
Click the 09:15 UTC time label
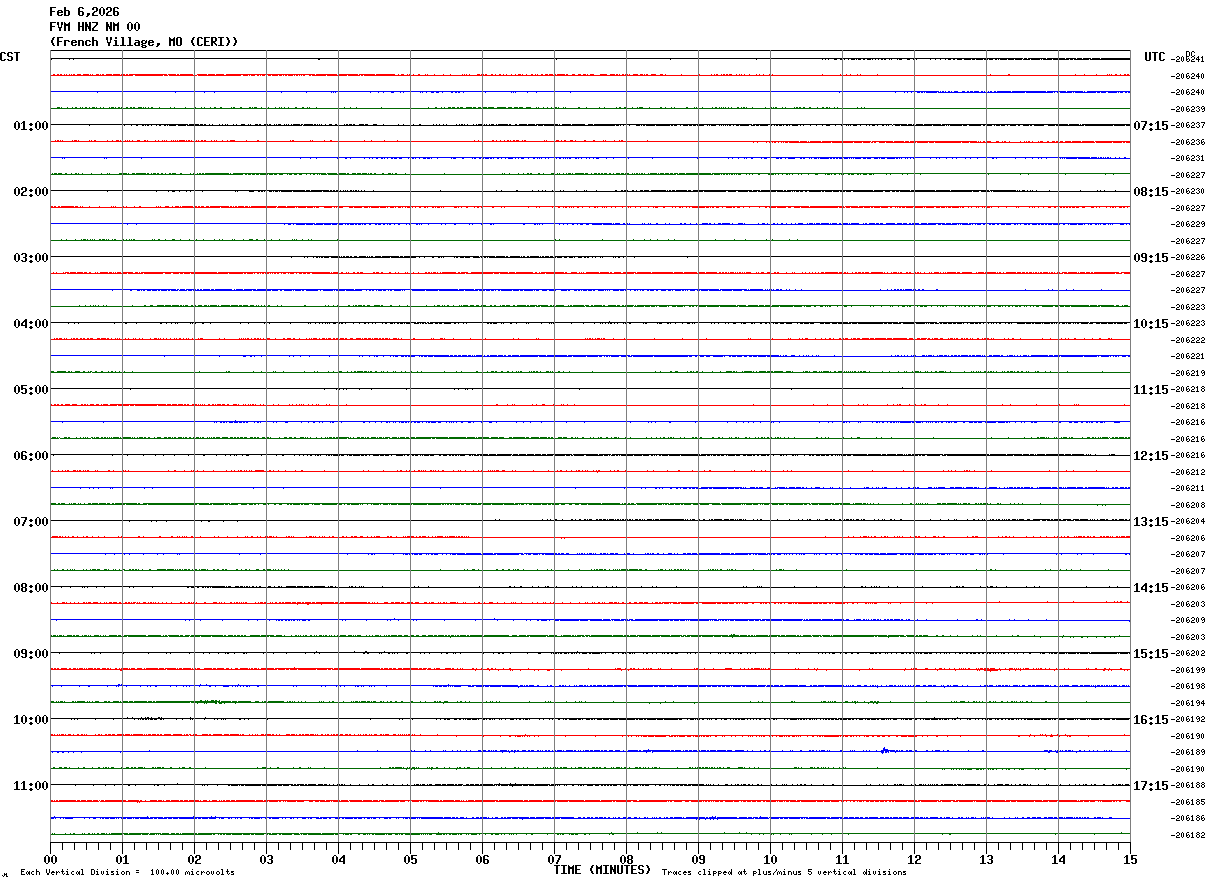1150,257
